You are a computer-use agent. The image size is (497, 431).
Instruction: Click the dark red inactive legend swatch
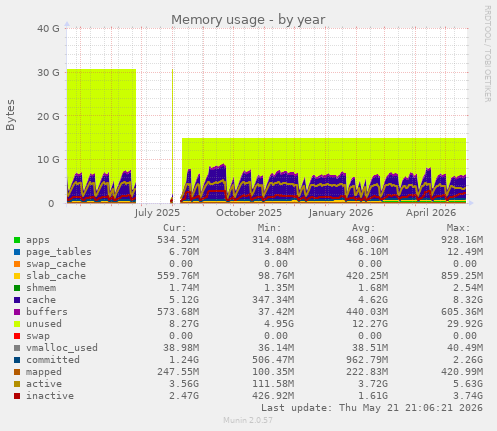pos(17,396)
